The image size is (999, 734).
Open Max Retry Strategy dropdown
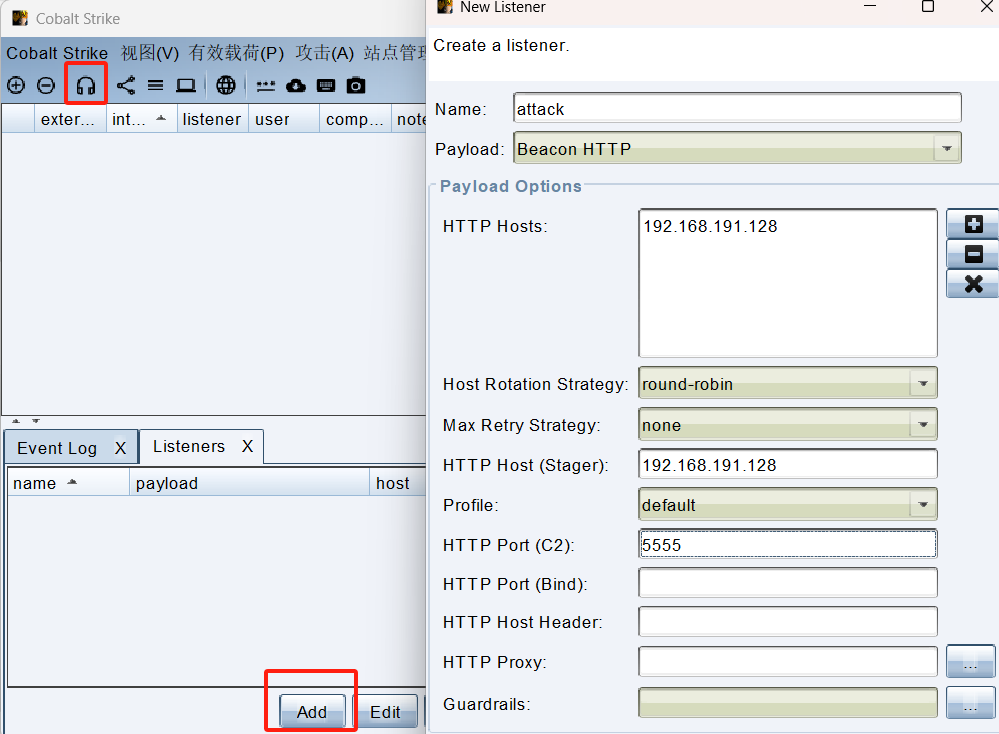[787, 424]
